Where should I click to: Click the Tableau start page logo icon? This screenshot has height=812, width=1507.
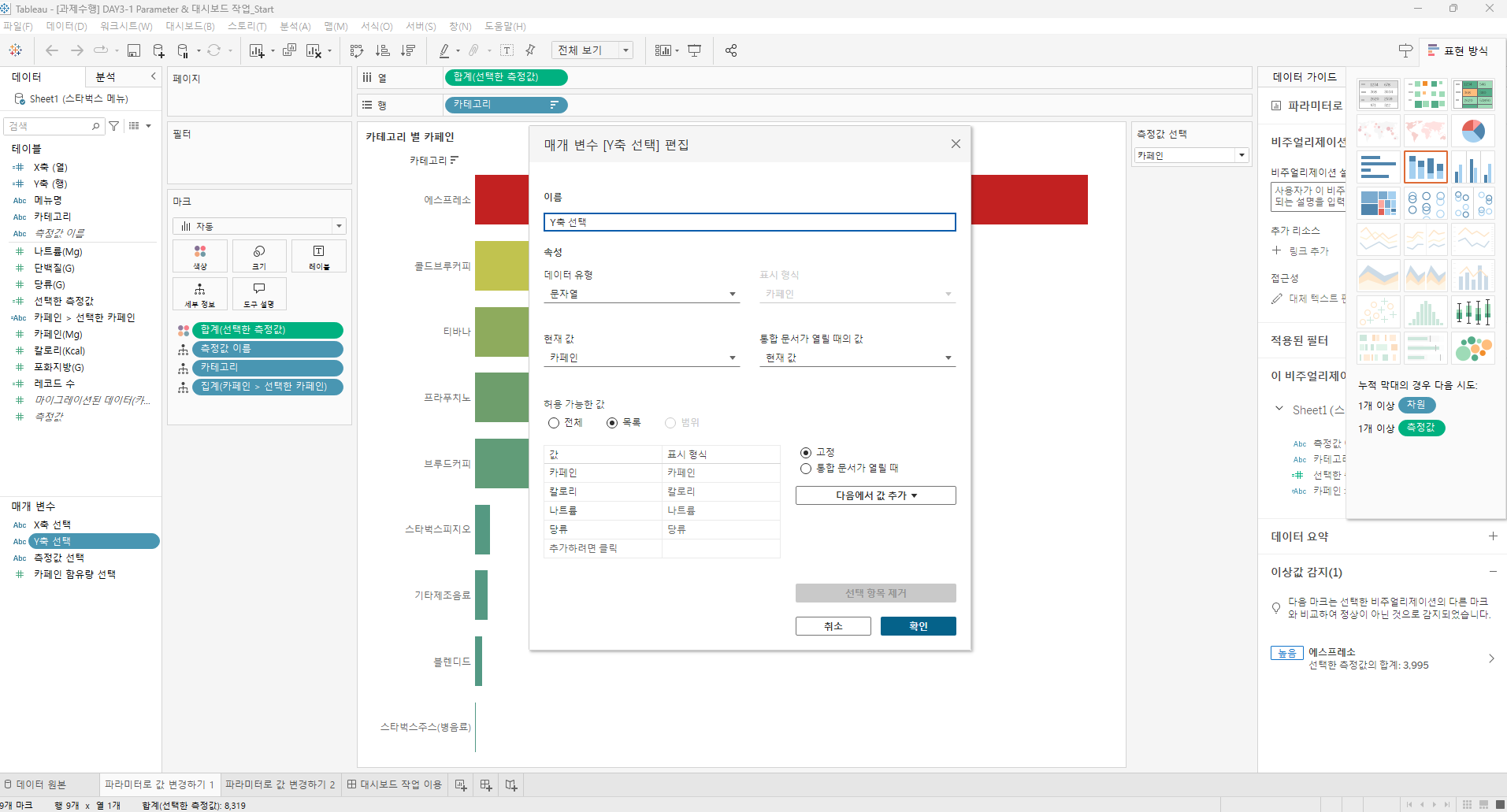15,50
